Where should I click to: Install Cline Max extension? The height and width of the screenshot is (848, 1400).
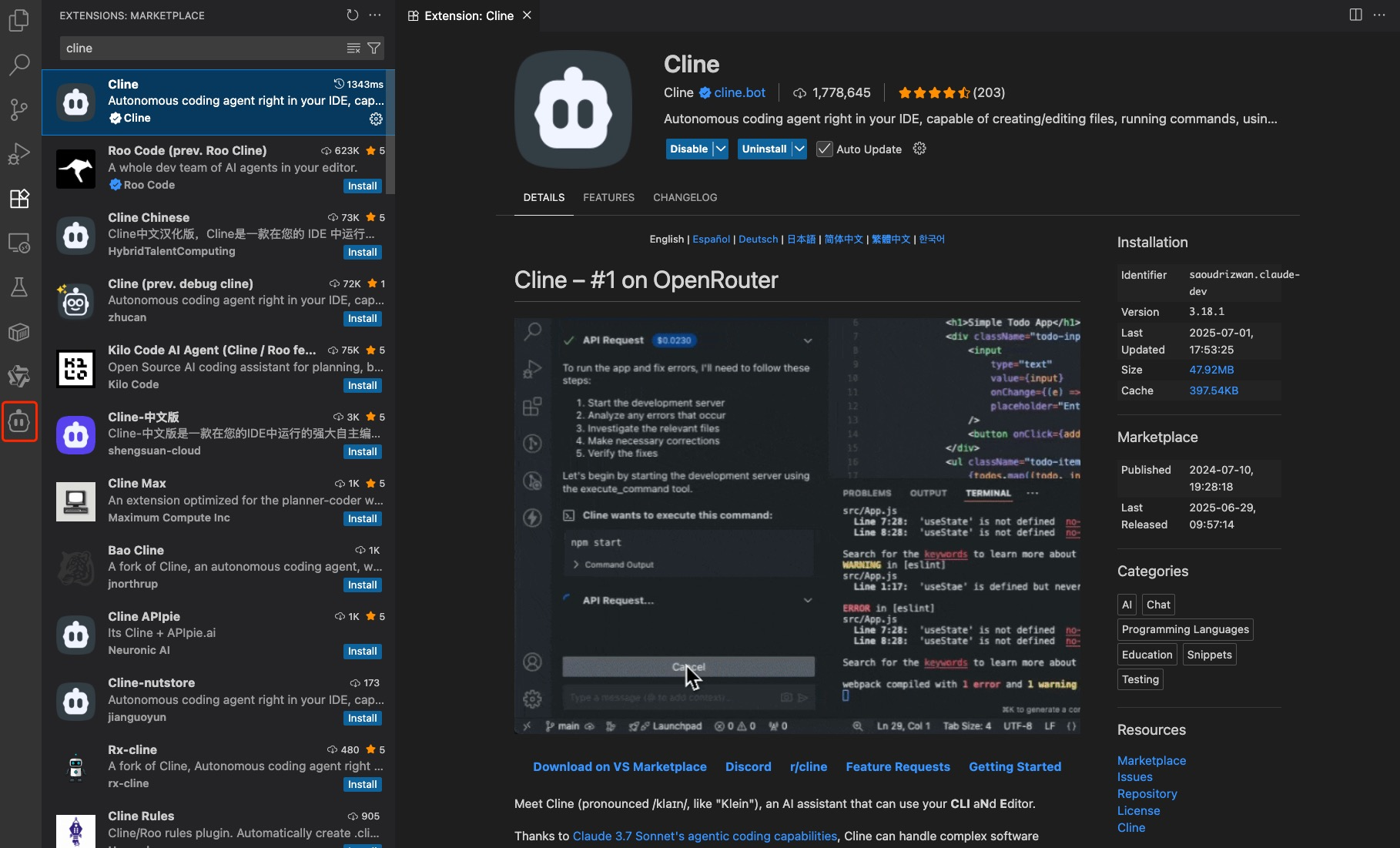[x=362, y=518]
